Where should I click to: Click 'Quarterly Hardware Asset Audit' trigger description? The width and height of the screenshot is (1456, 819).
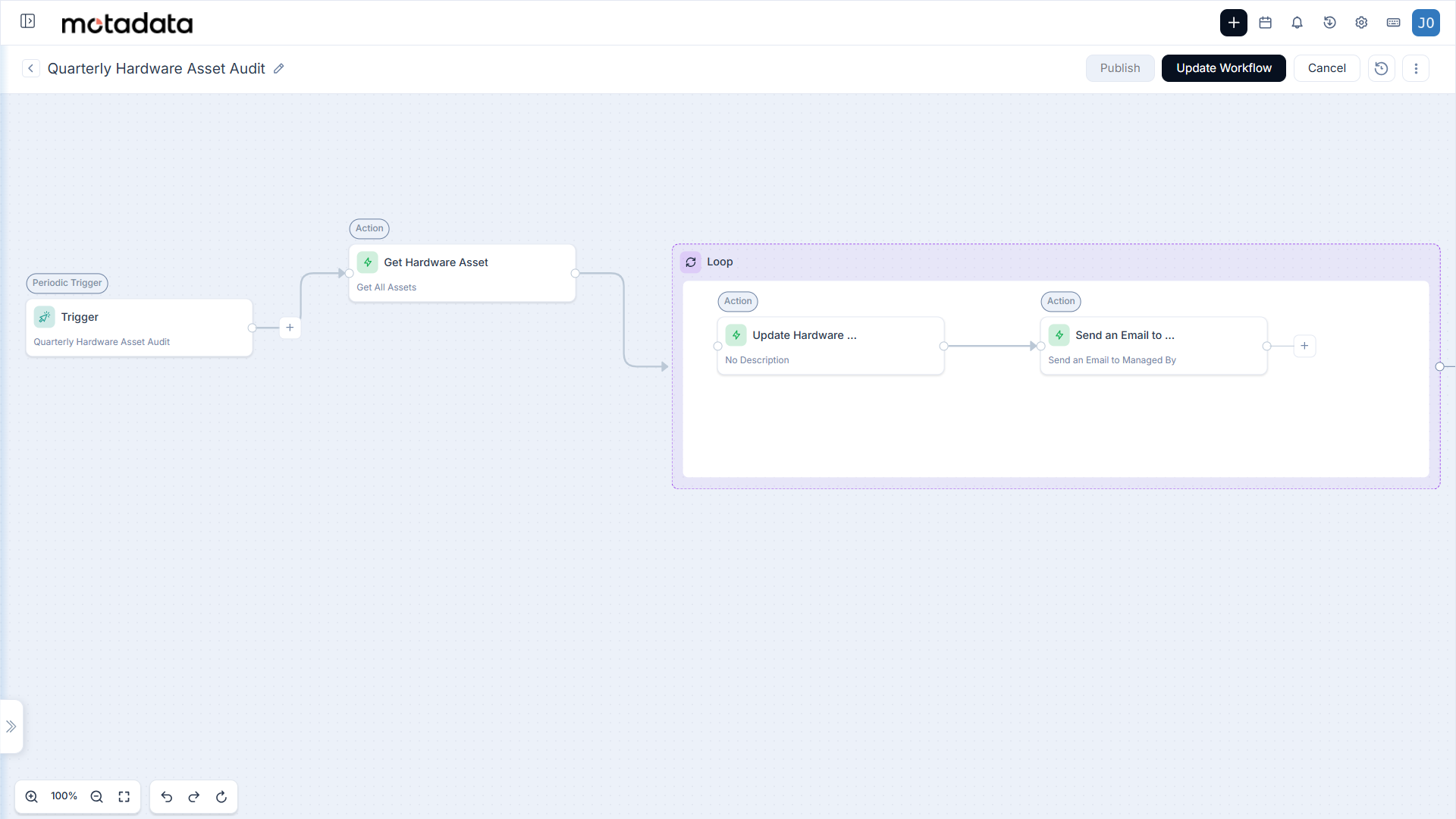pos(102,342)
